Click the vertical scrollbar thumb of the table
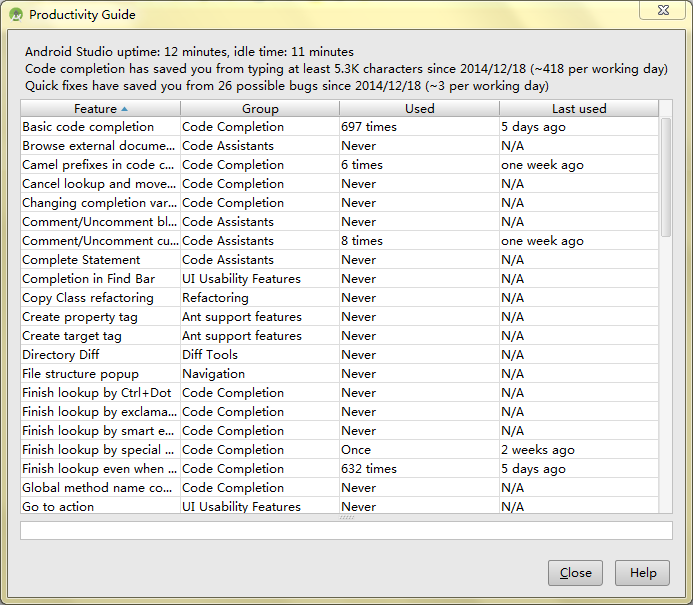The width and height of the screenshot is (693, 605). (666, 177)
